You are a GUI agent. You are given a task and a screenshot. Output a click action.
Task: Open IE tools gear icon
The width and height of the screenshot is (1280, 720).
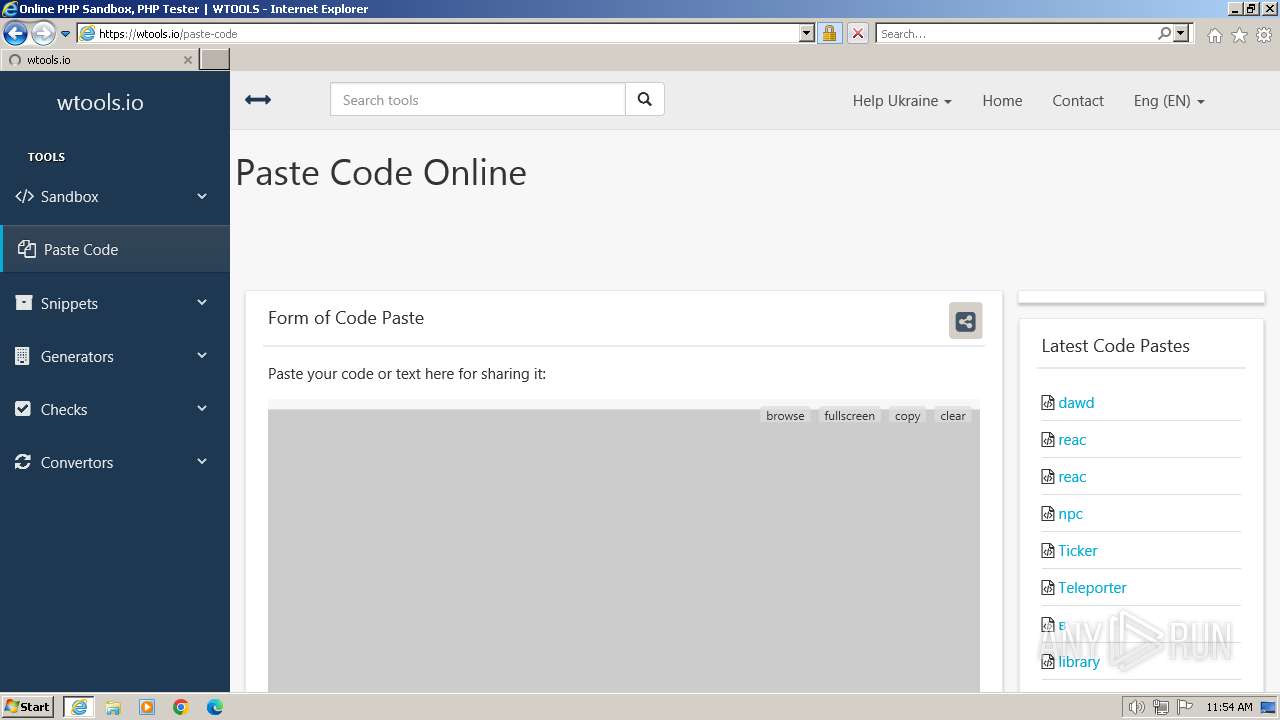tap(1264, 35)
